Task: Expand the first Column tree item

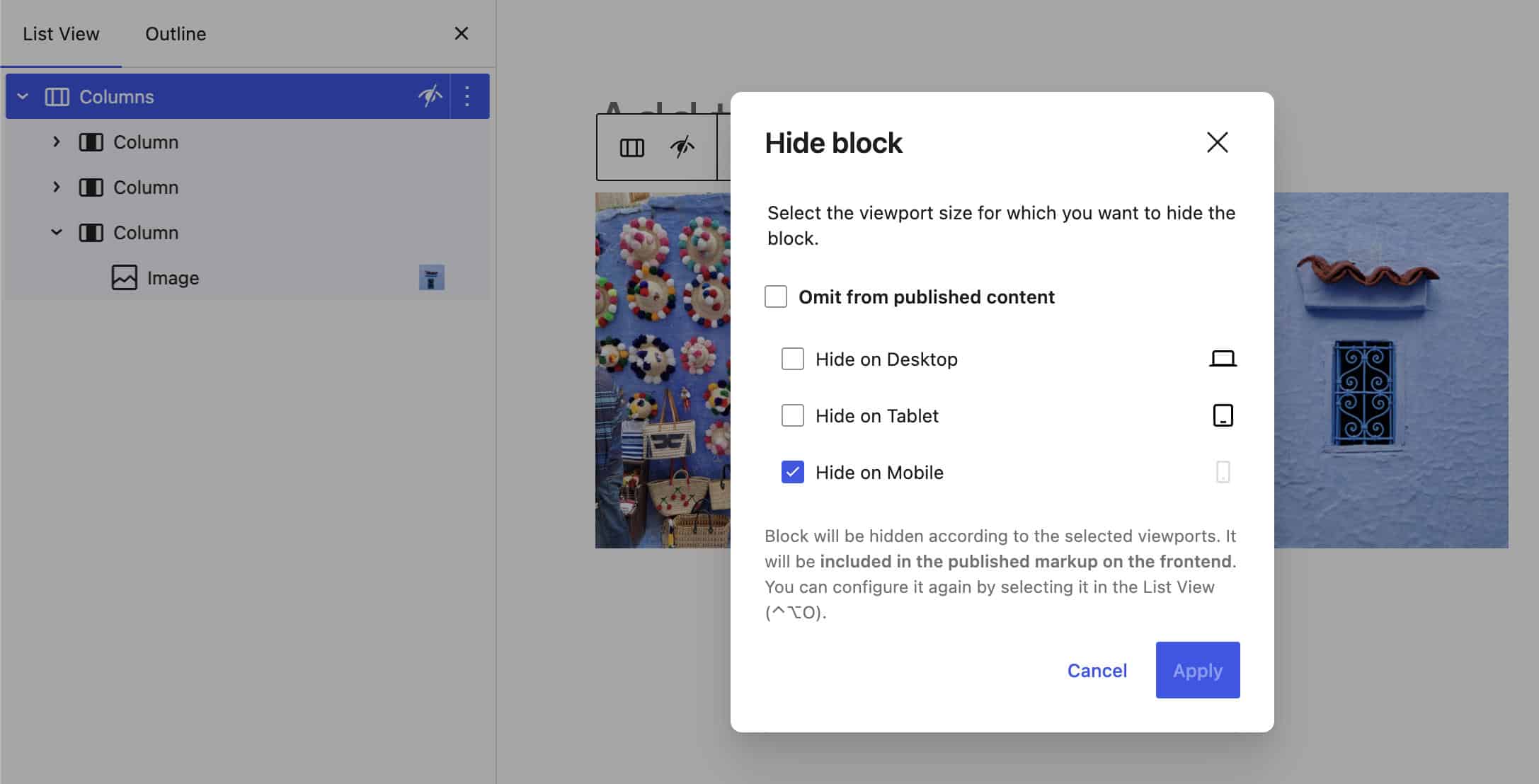Action: 56,142
